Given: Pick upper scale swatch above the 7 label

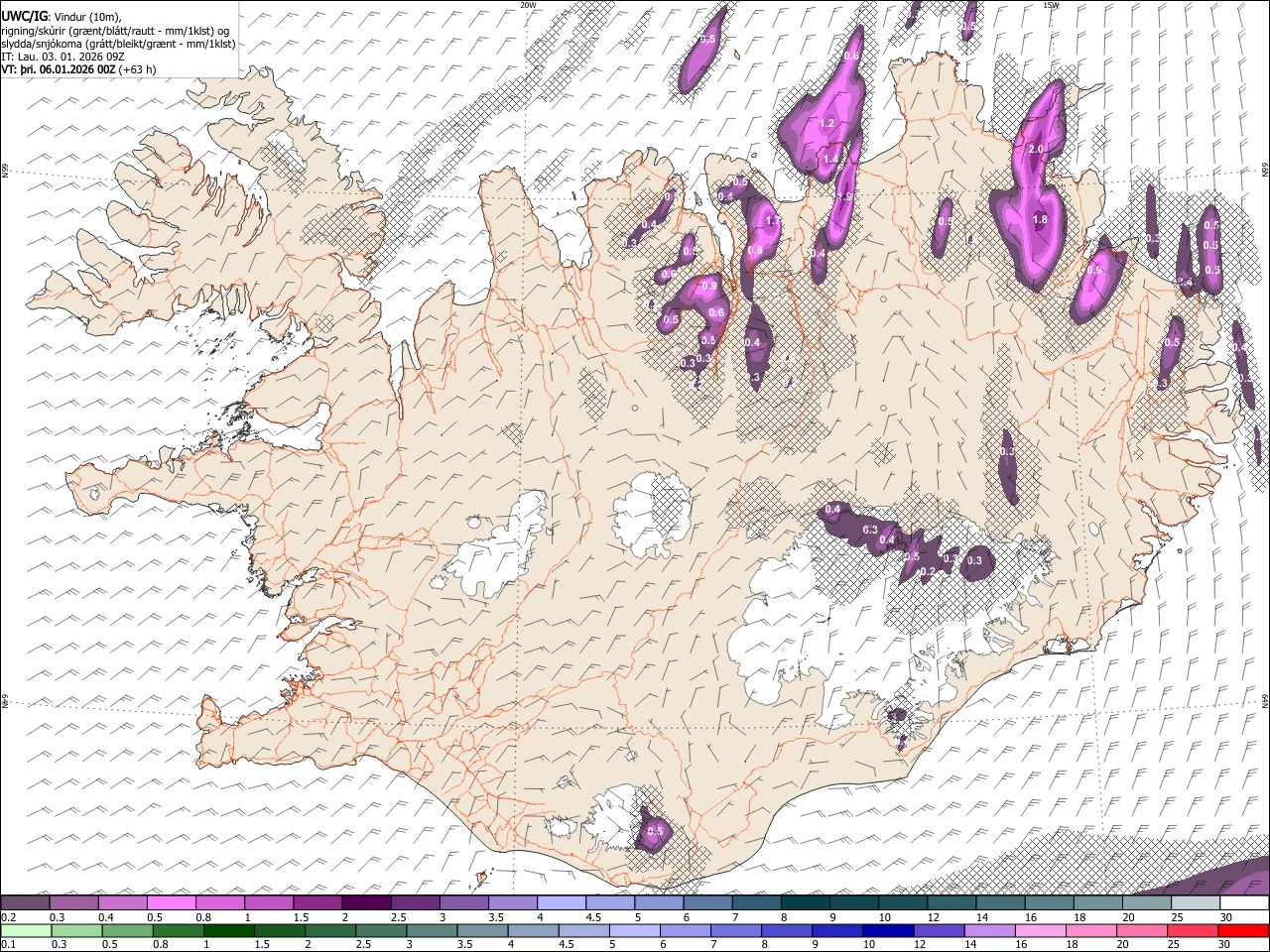Looking at the screenshot, I should 757,903.
